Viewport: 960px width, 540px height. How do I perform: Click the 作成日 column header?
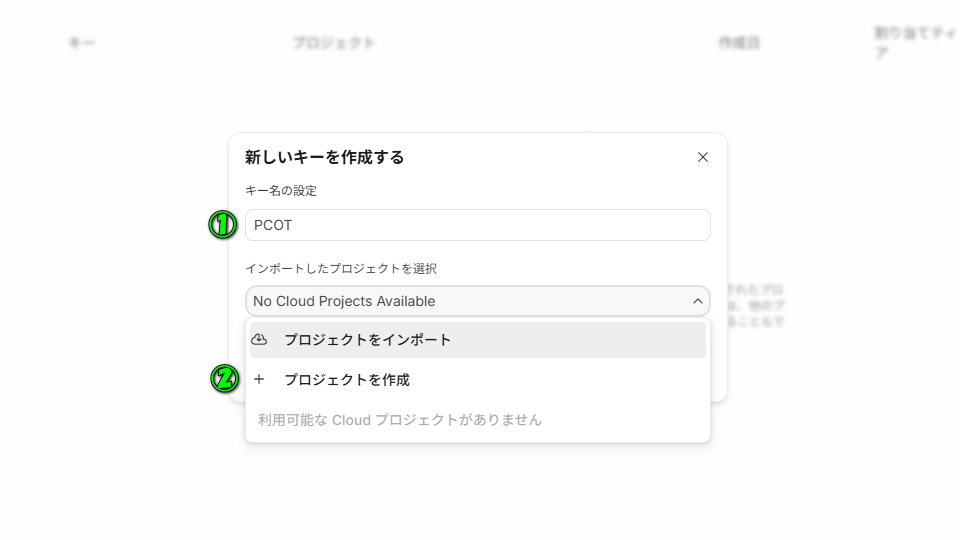(x=739, y=43)
